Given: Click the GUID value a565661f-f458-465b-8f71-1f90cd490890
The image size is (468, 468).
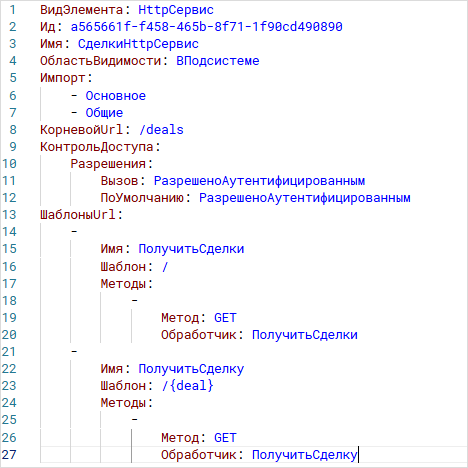Looking at the screenshot, I should point(206,27).
